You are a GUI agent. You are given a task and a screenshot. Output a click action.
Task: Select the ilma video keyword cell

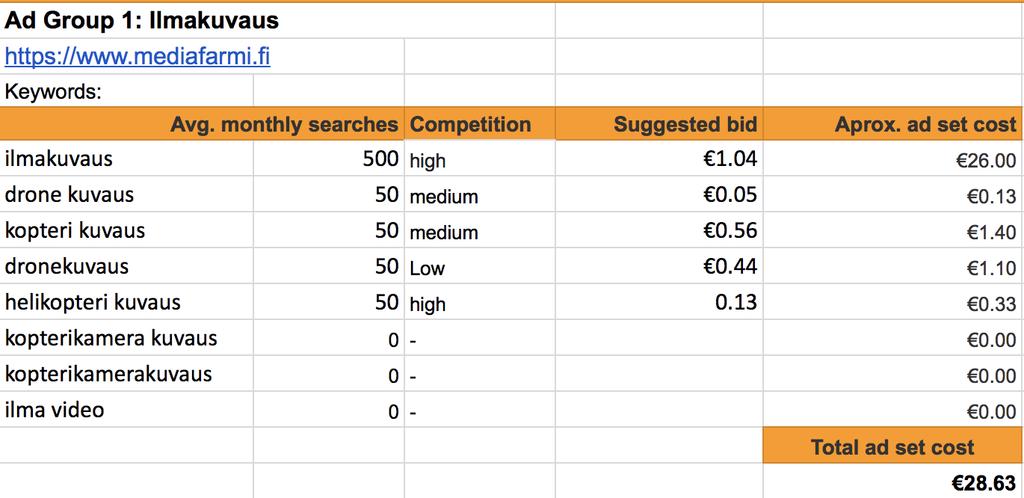coord(127,410)
